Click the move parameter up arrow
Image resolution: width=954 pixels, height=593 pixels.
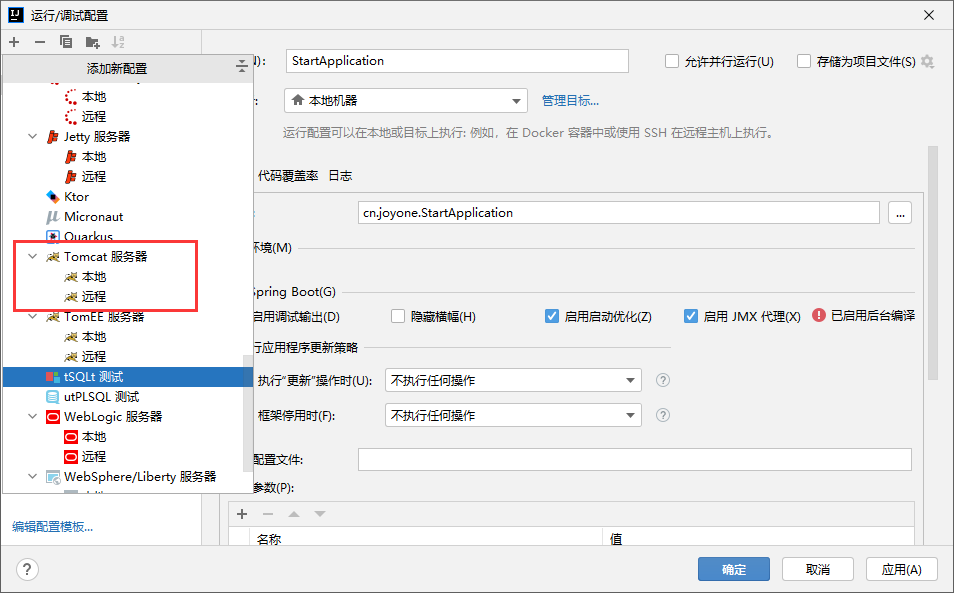[x=294, y=514]
